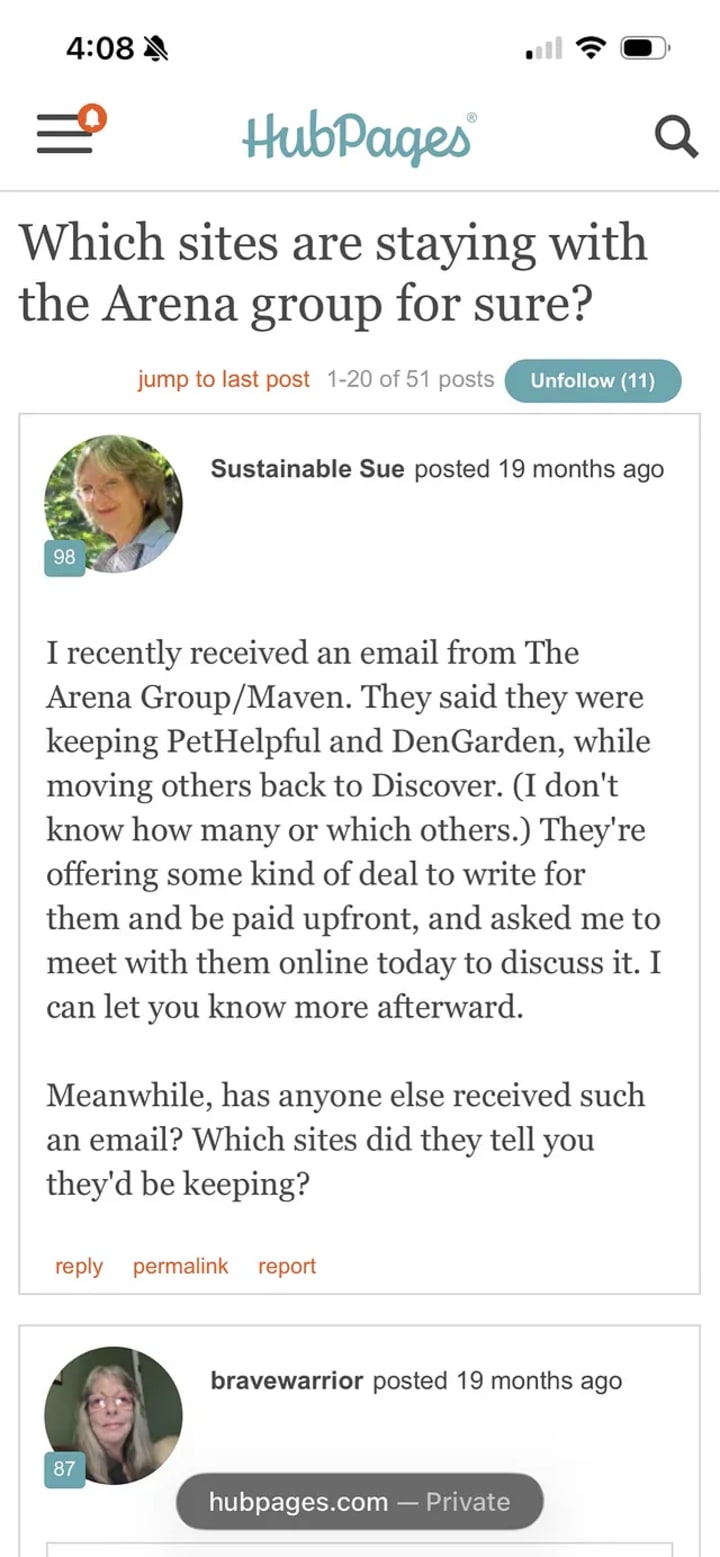
Task: Tap the orange notification bell badge
Action: tap(93, 118)
